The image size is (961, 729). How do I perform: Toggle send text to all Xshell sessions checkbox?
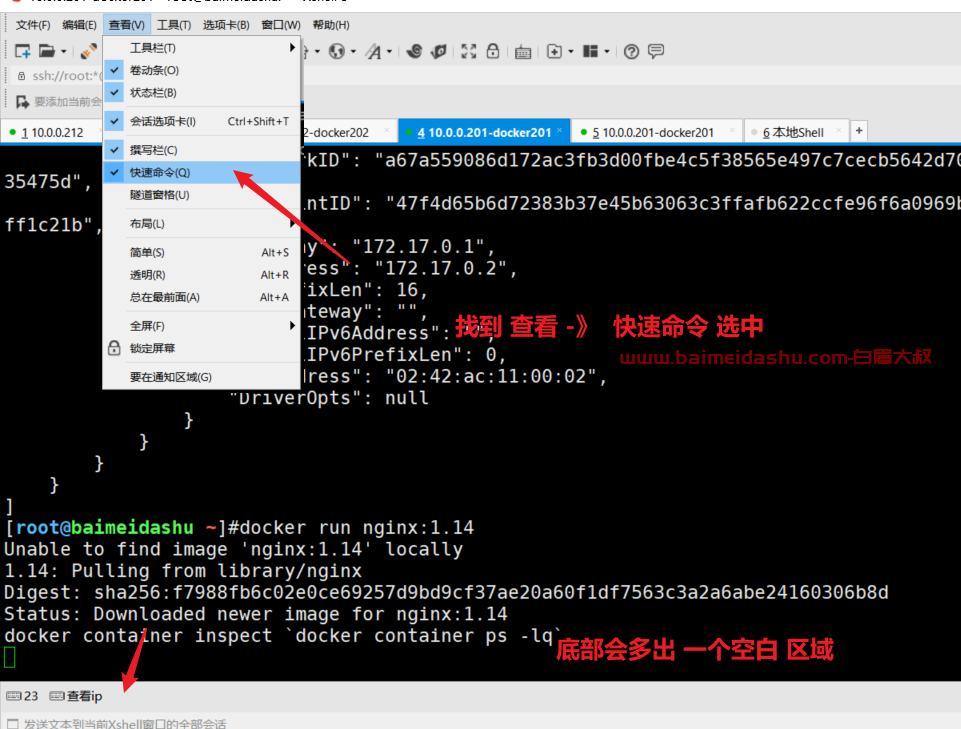tap(13, 723)
